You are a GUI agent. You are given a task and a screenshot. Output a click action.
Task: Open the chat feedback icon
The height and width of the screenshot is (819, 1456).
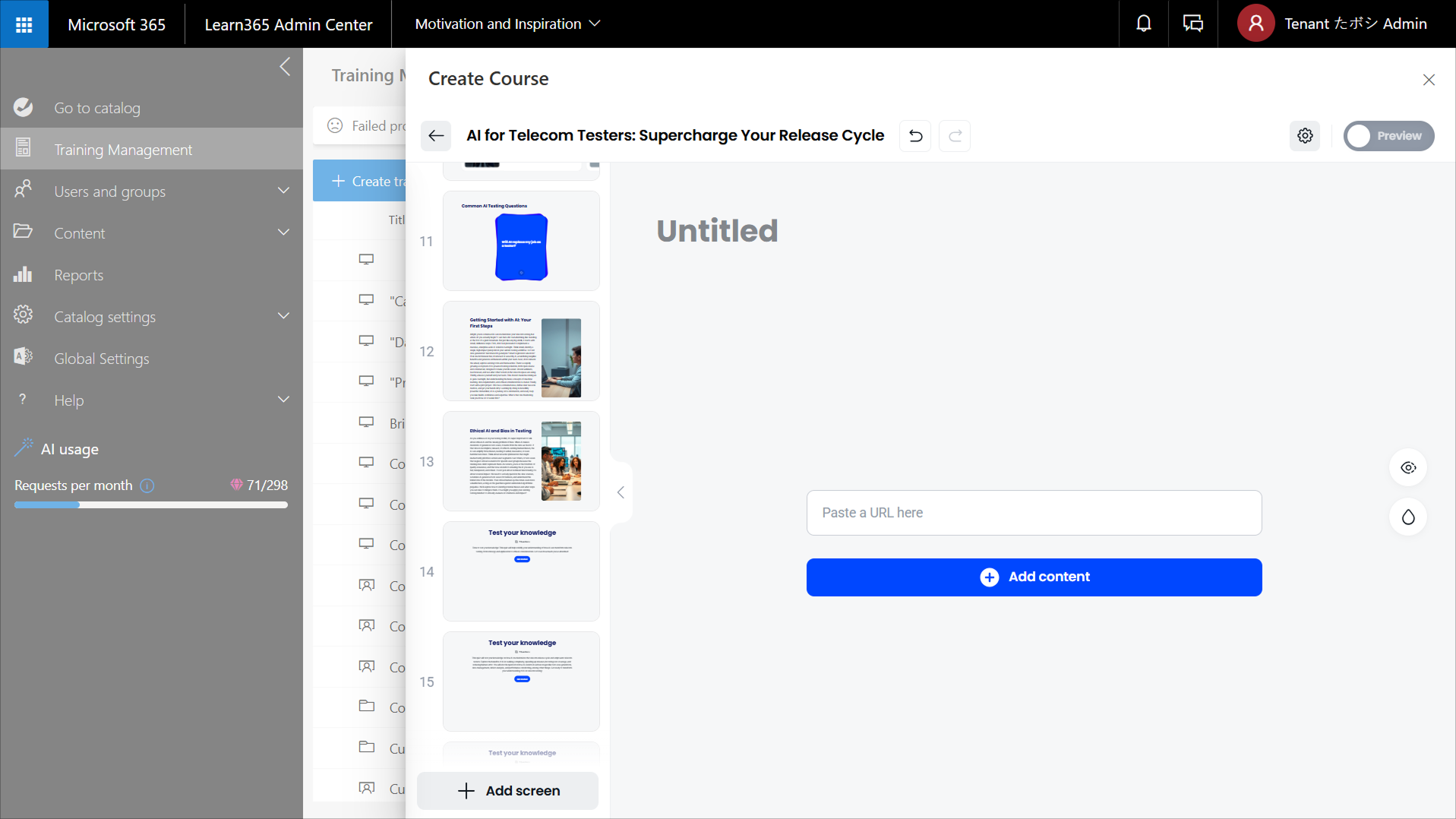(1192, 24)
